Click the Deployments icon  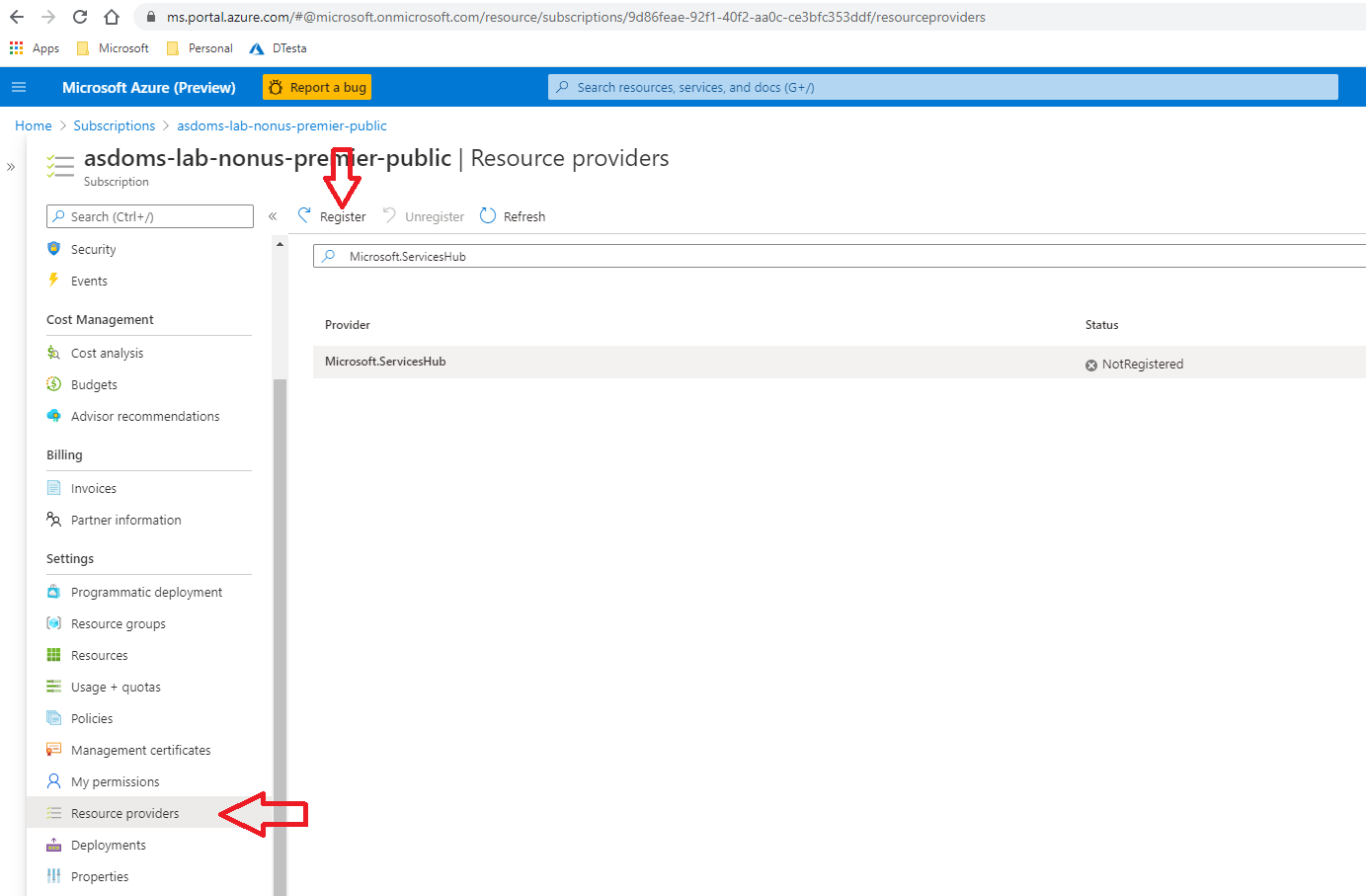pos(54,845)
